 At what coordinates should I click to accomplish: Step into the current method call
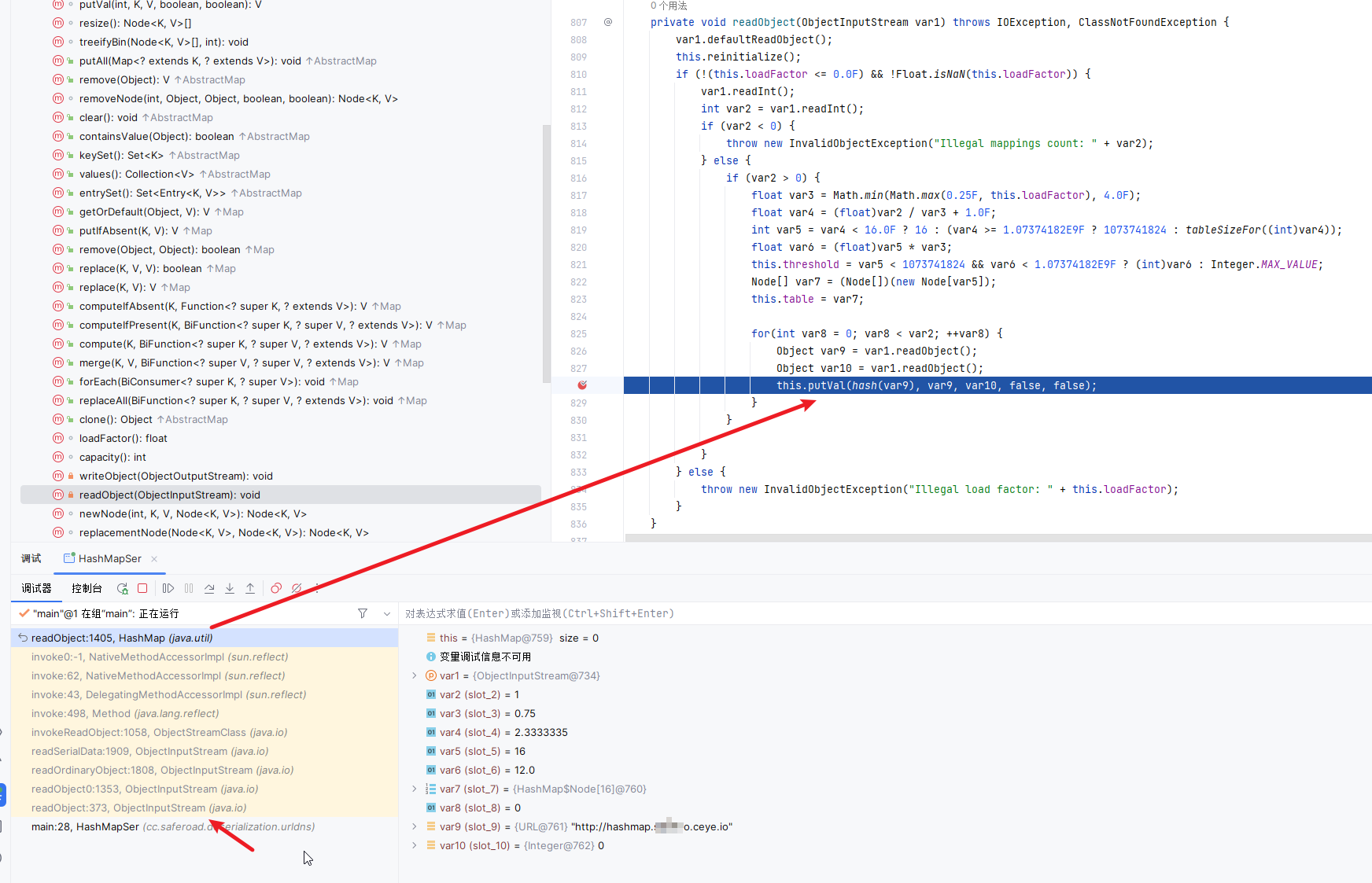tap(230, 588)
